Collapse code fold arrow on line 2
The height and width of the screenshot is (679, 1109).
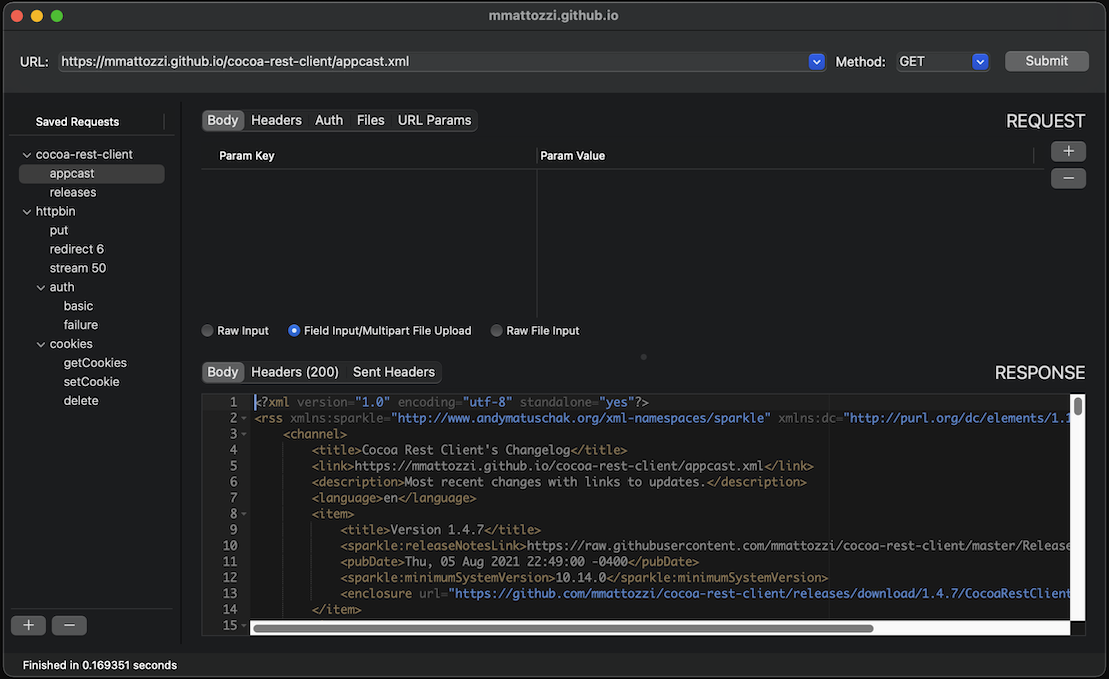pos(244,418)
